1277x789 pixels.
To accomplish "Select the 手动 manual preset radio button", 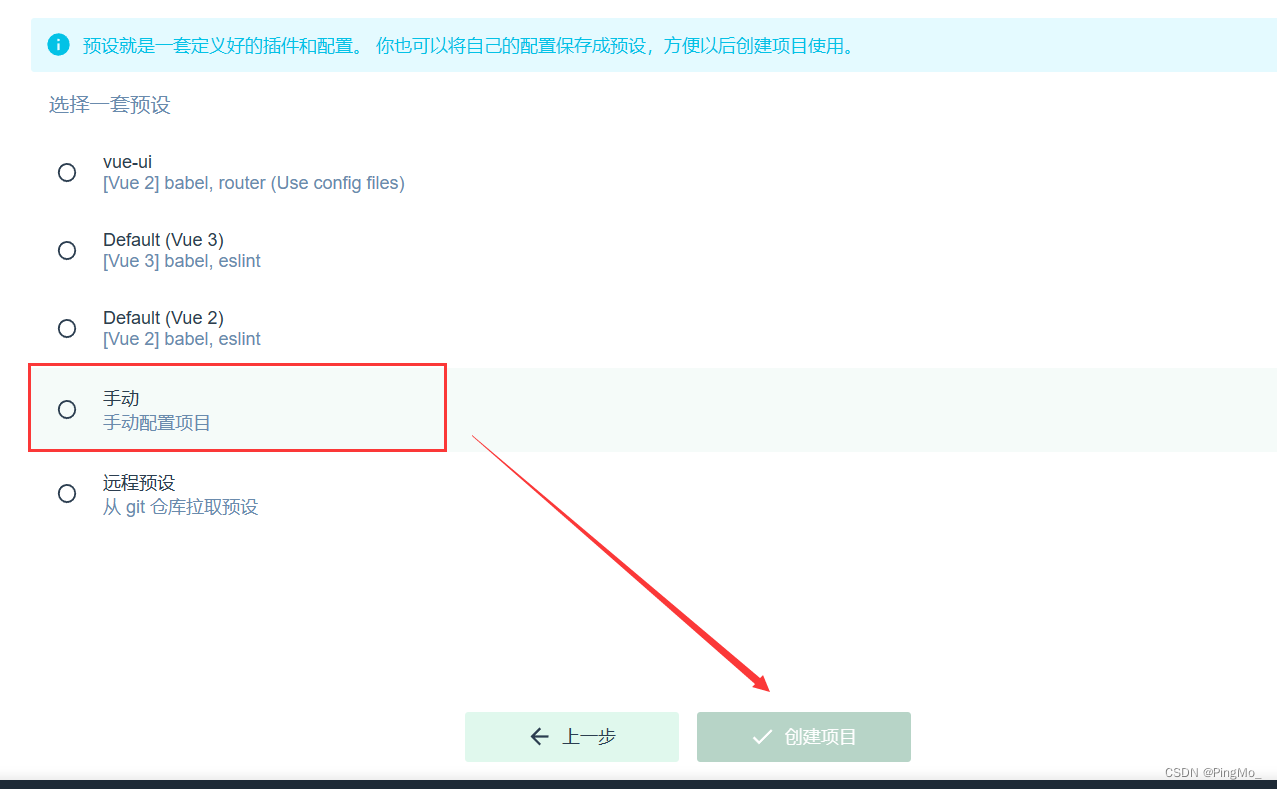I will [67, 409].
